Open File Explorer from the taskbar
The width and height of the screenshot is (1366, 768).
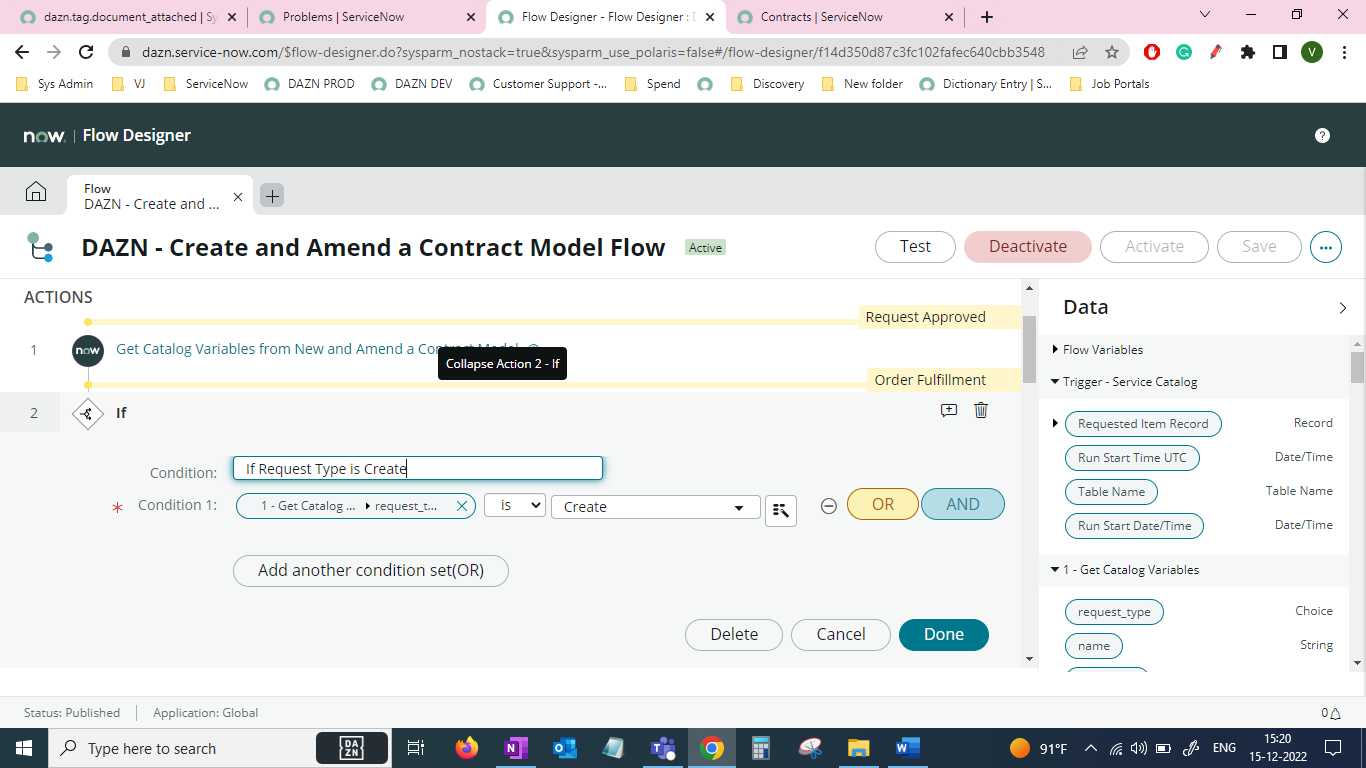(858, 748)
